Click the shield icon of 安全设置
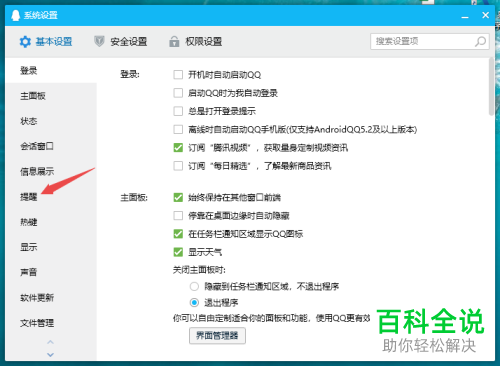500x366 pixels. 99,41
